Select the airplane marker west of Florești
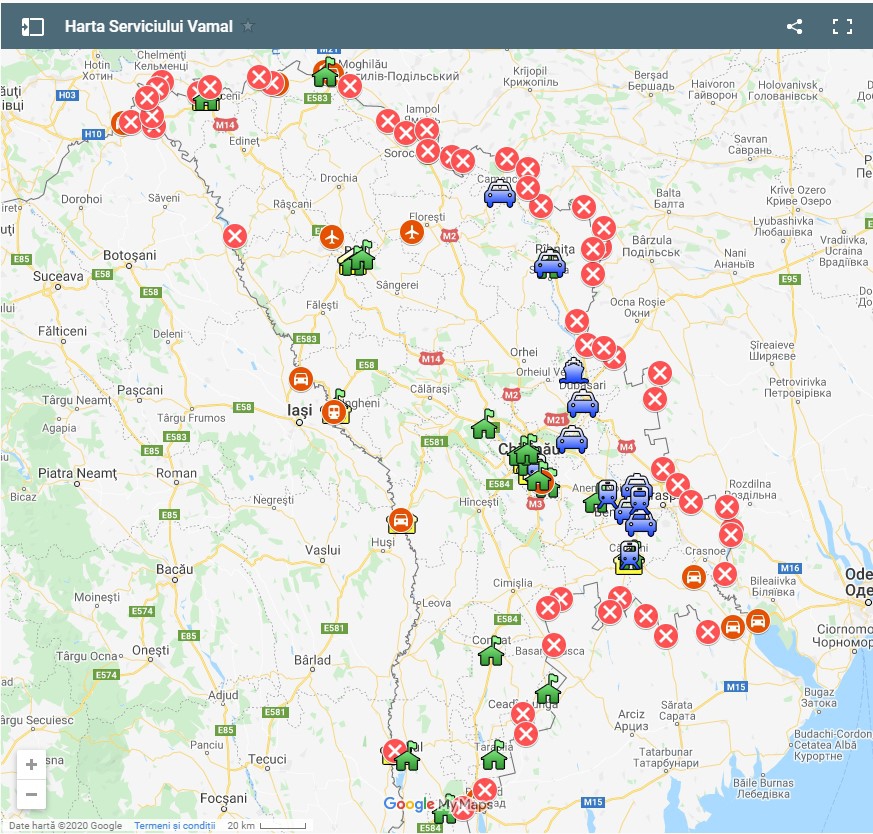 pyautogui.click(x=332, y=238)
